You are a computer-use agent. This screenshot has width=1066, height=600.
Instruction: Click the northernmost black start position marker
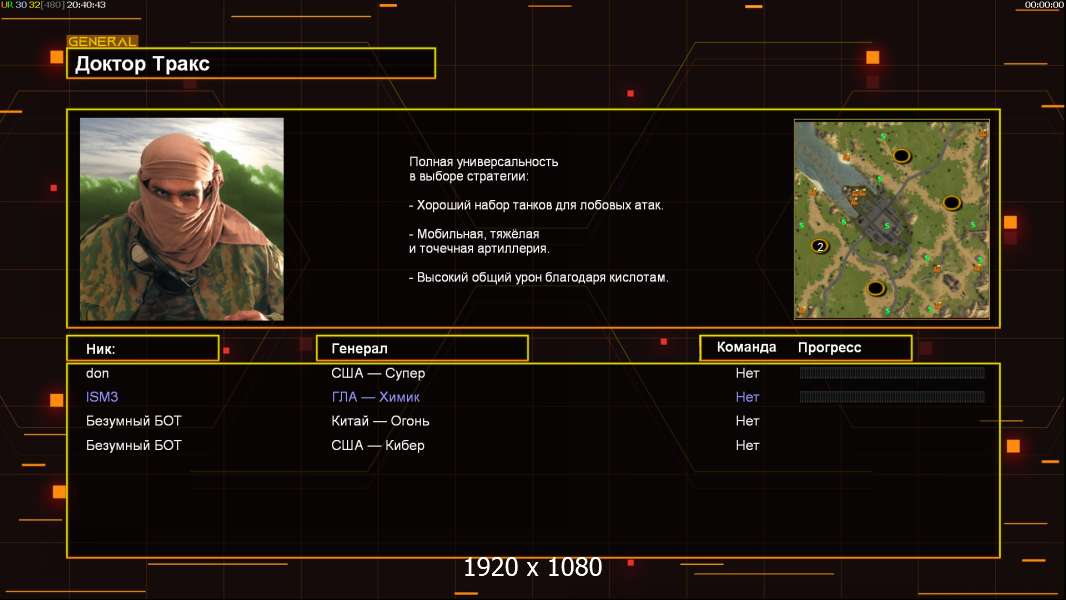(x=901, y=156)
